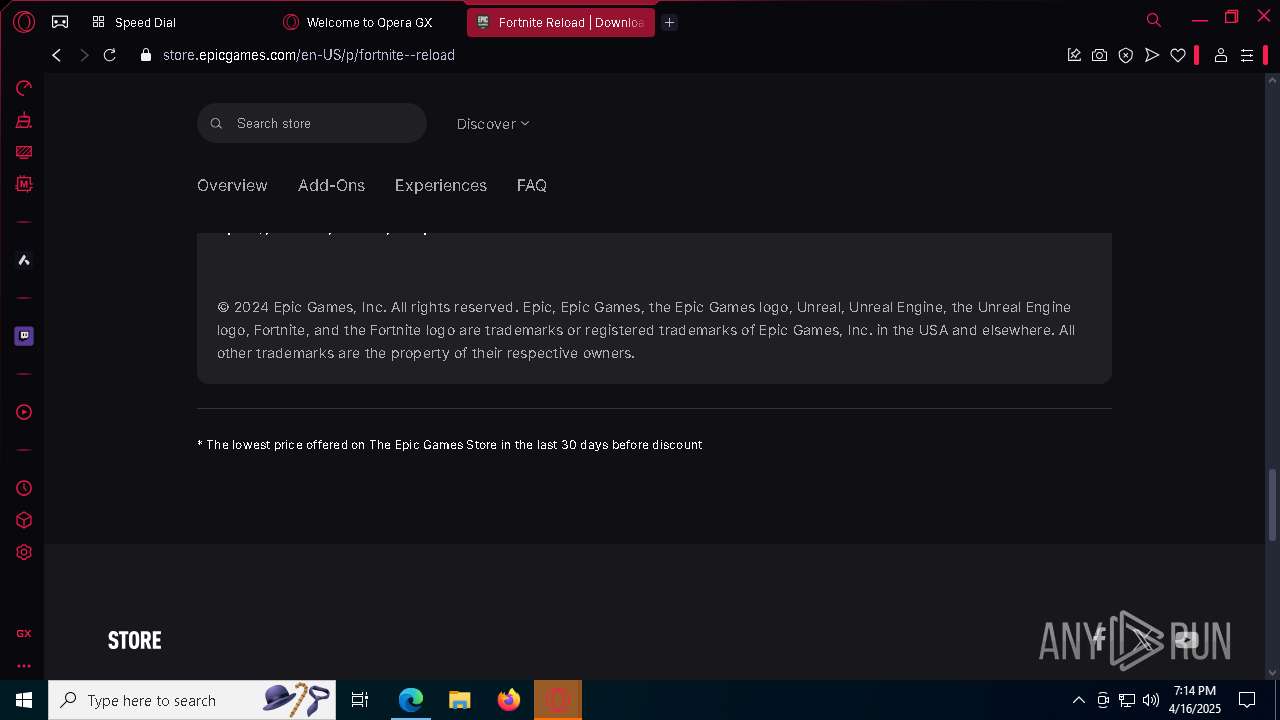
Task: Open Twitch panel in sidebar
Action: (24, 336)
